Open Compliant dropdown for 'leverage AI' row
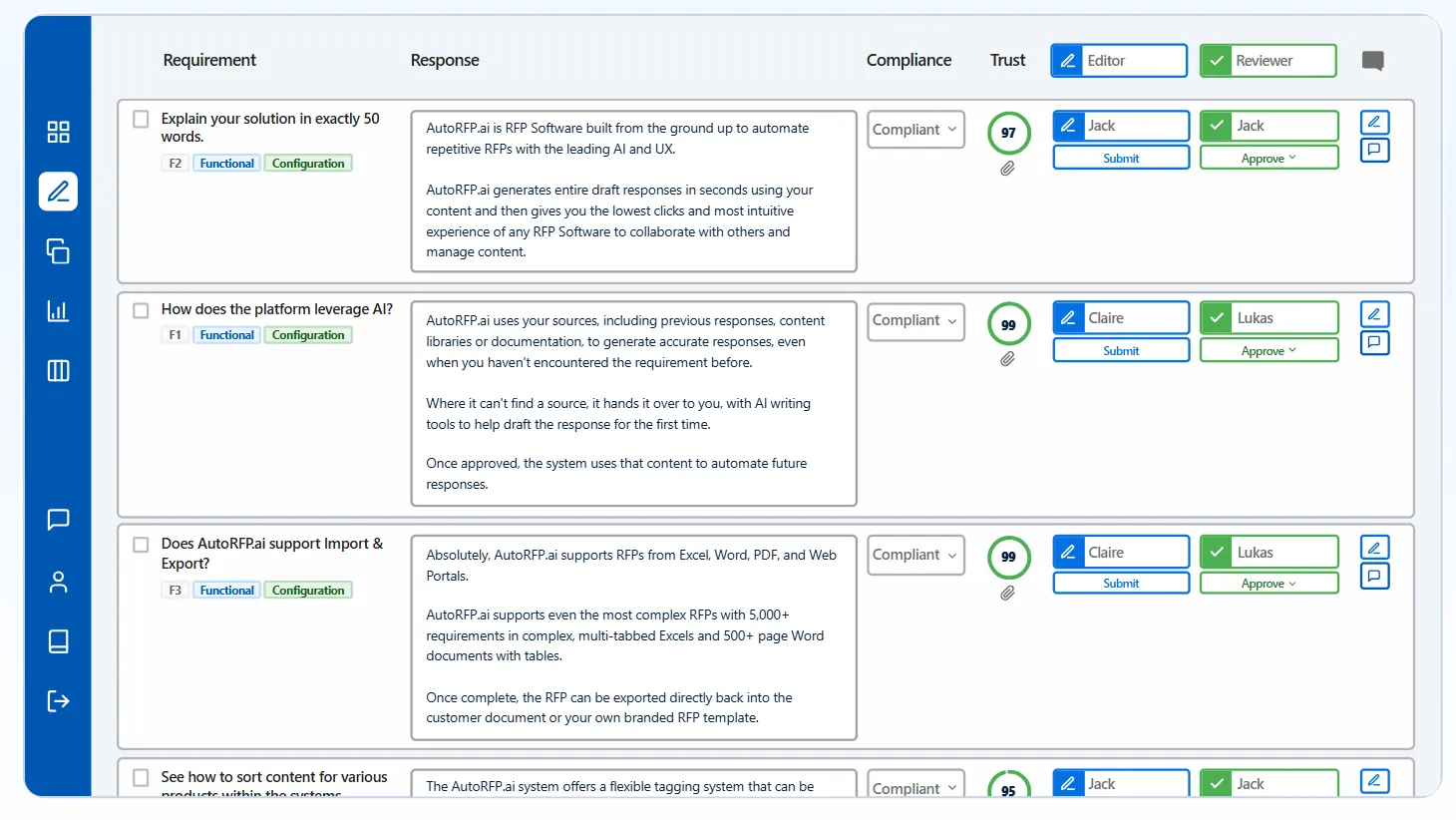Image resolution: width=1456 pixels, height=820 pixels. pyautogui.click(x=915, y=321)
